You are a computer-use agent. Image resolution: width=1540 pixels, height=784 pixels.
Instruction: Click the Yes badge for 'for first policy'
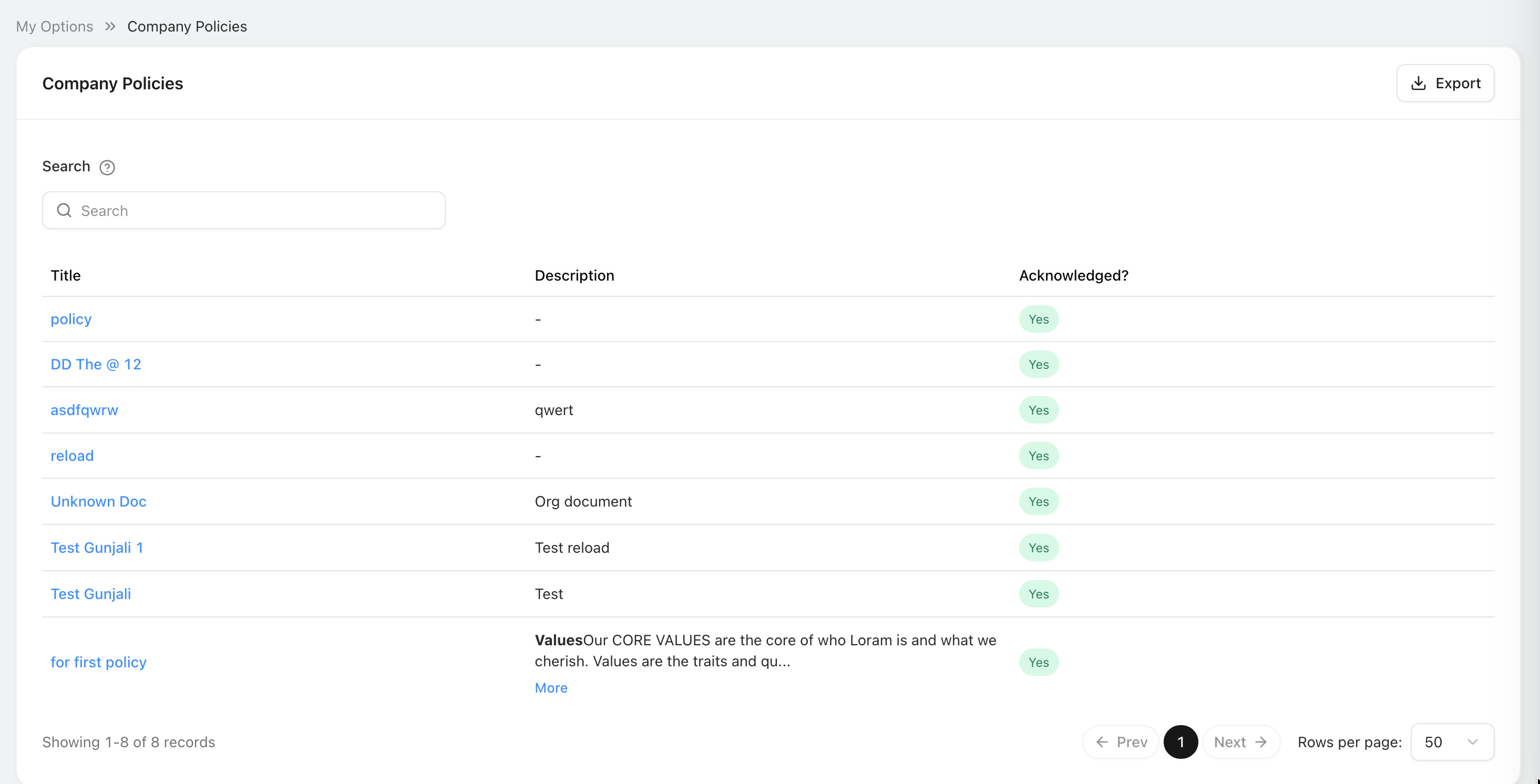point(1039,662)
